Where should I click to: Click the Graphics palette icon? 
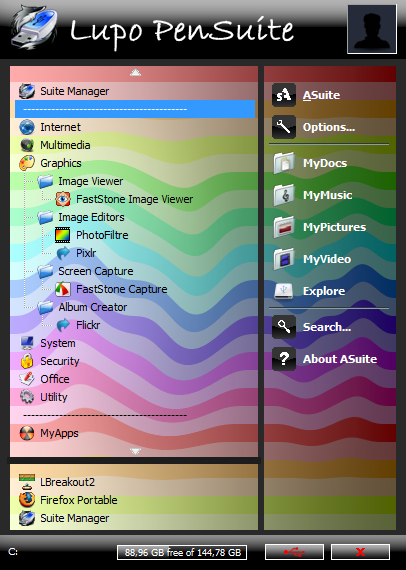coord(27,163)
